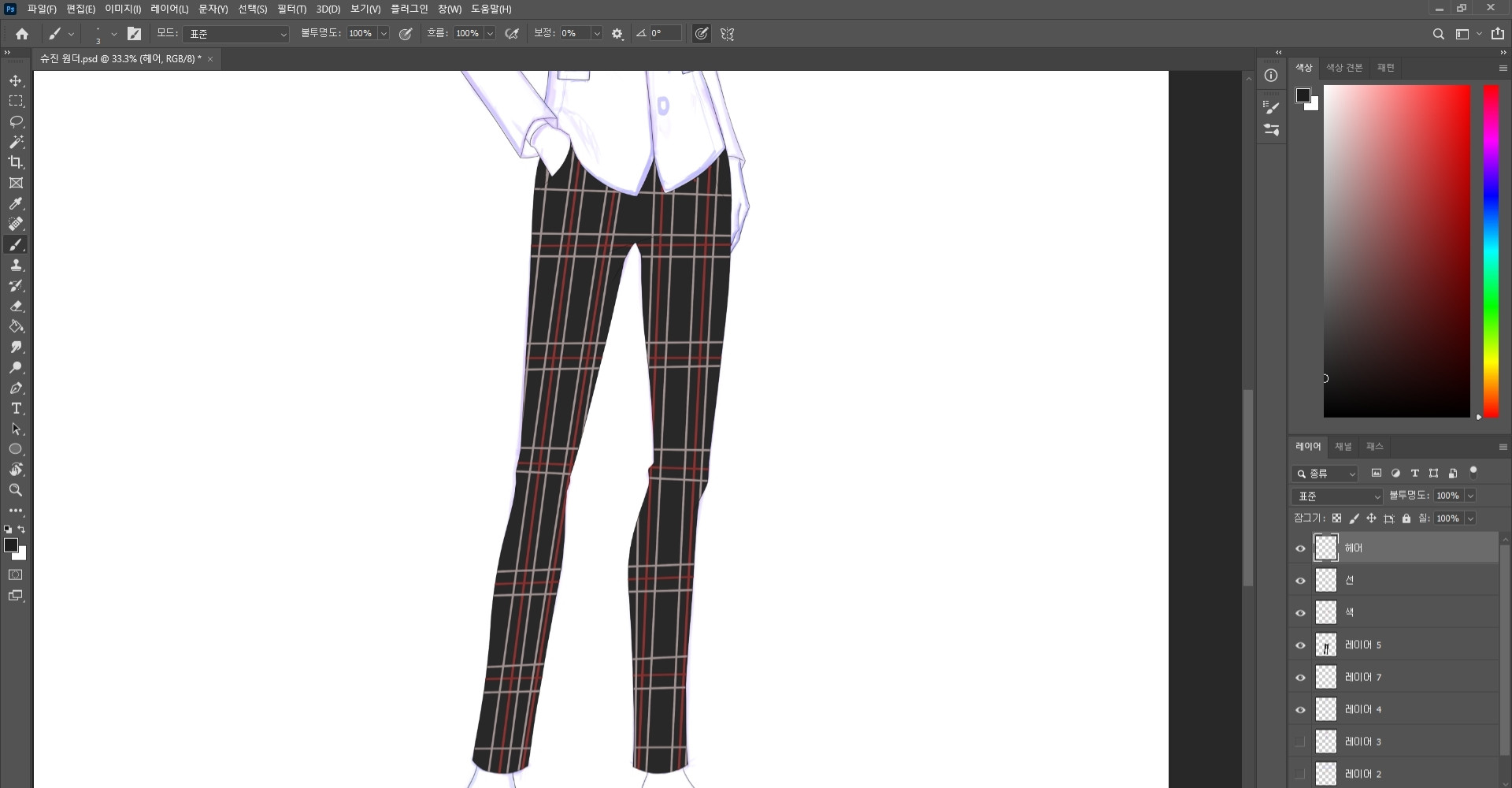Expand the brush opacity 100% dropdown arrow
This screenshot has width=1512, height=788.
pos(384,34)
